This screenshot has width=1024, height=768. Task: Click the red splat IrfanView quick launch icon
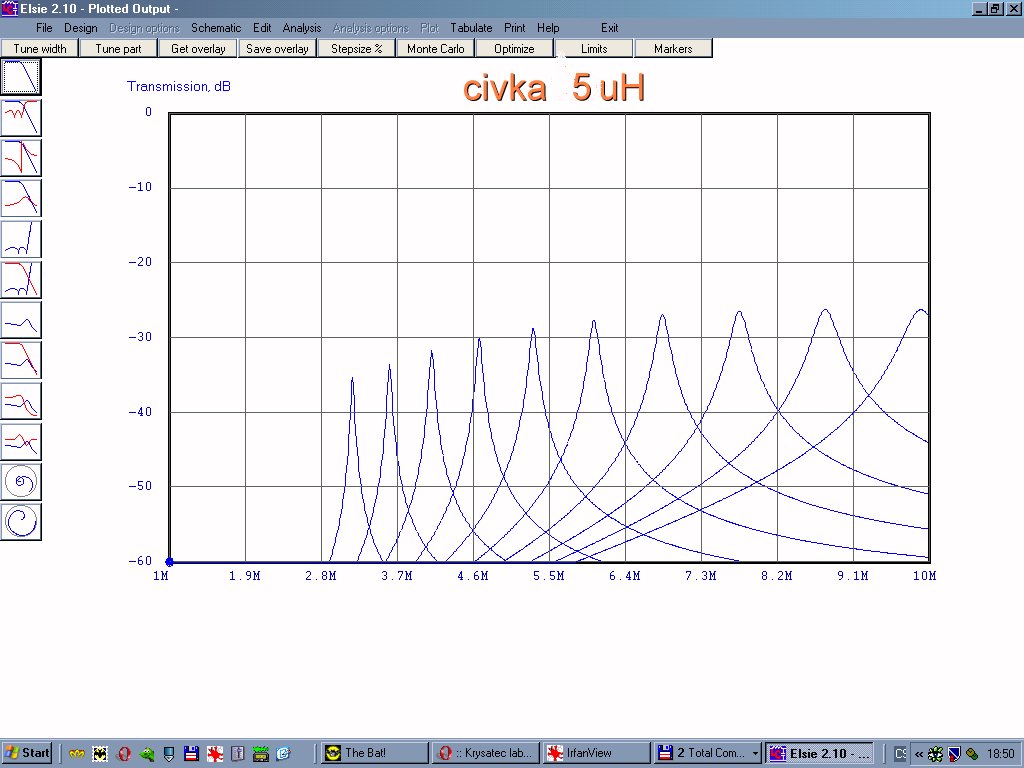pos(215,754)
